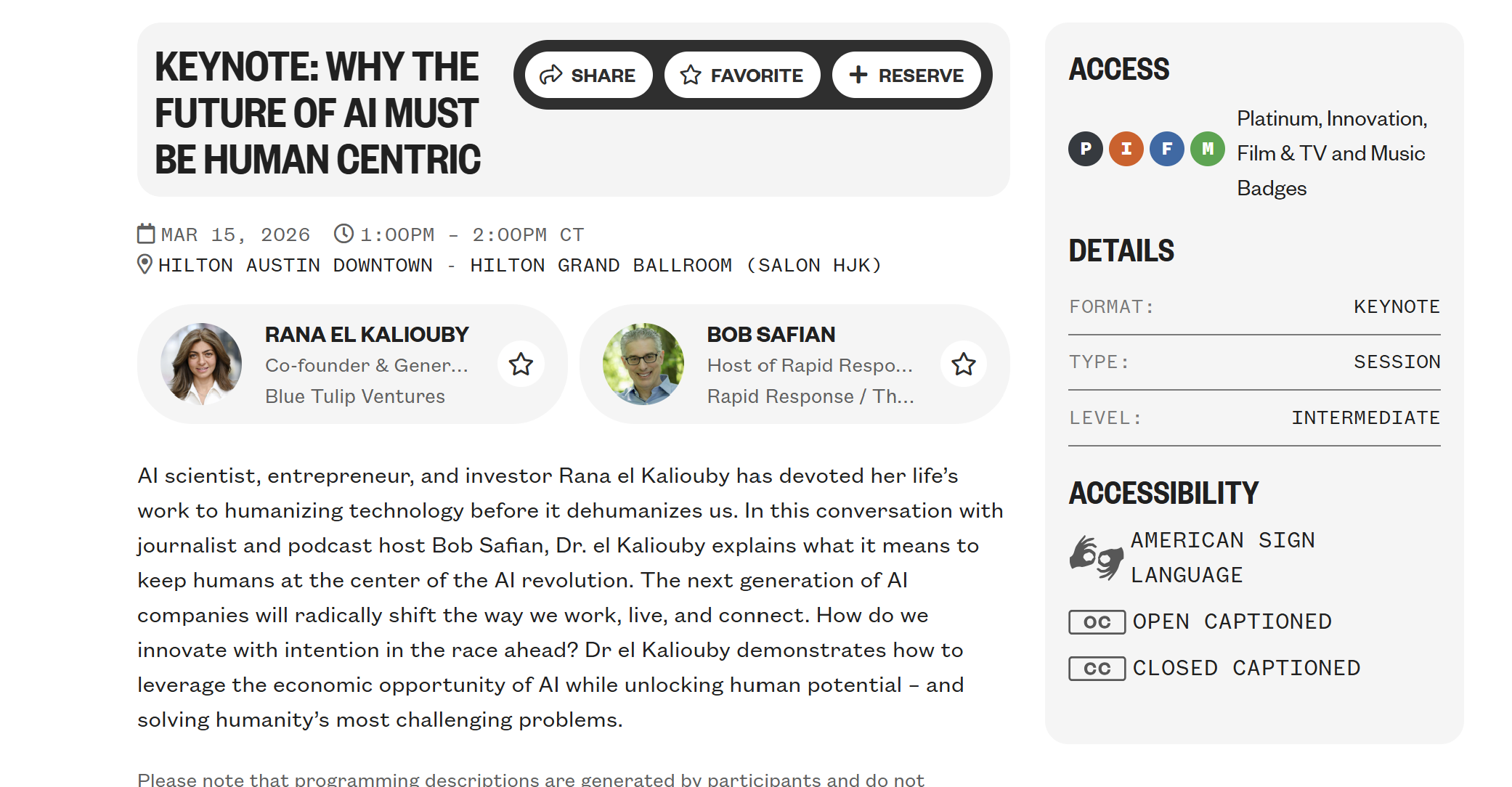
Task: Click the Innovation badge I icon
Action: click(x=1126, y=149)
